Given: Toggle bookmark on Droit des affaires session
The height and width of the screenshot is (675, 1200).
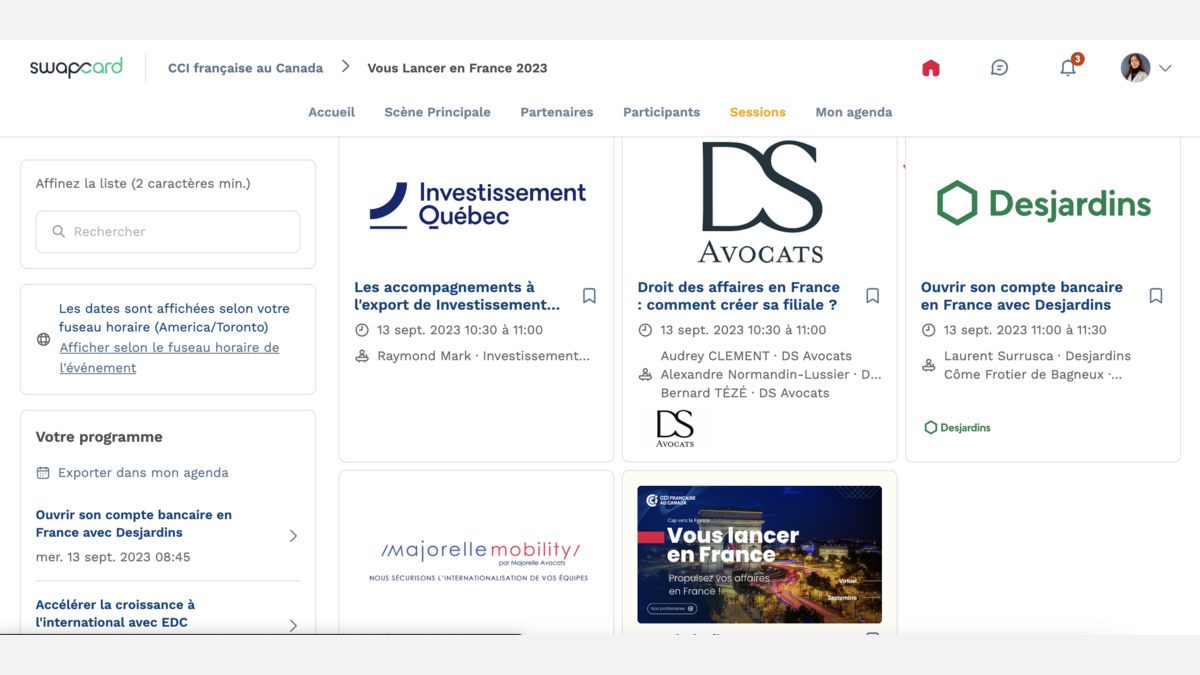Looking at the screenshot, I should point(872,296).
